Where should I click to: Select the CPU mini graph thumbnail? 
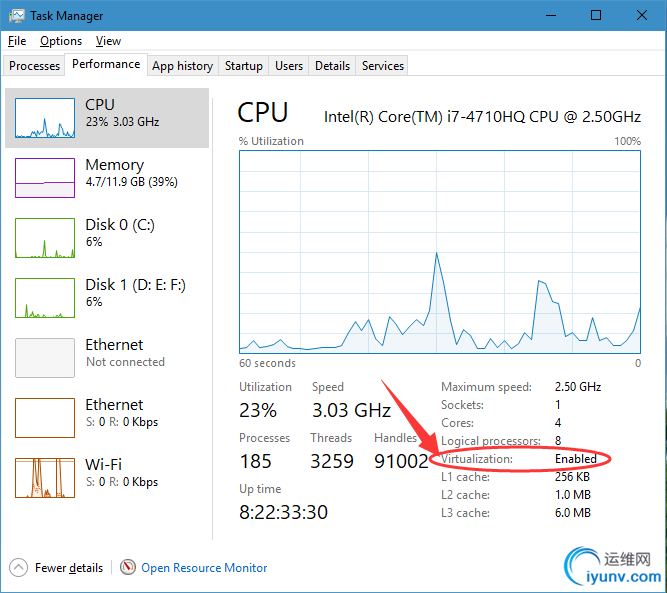click(45, 118)
